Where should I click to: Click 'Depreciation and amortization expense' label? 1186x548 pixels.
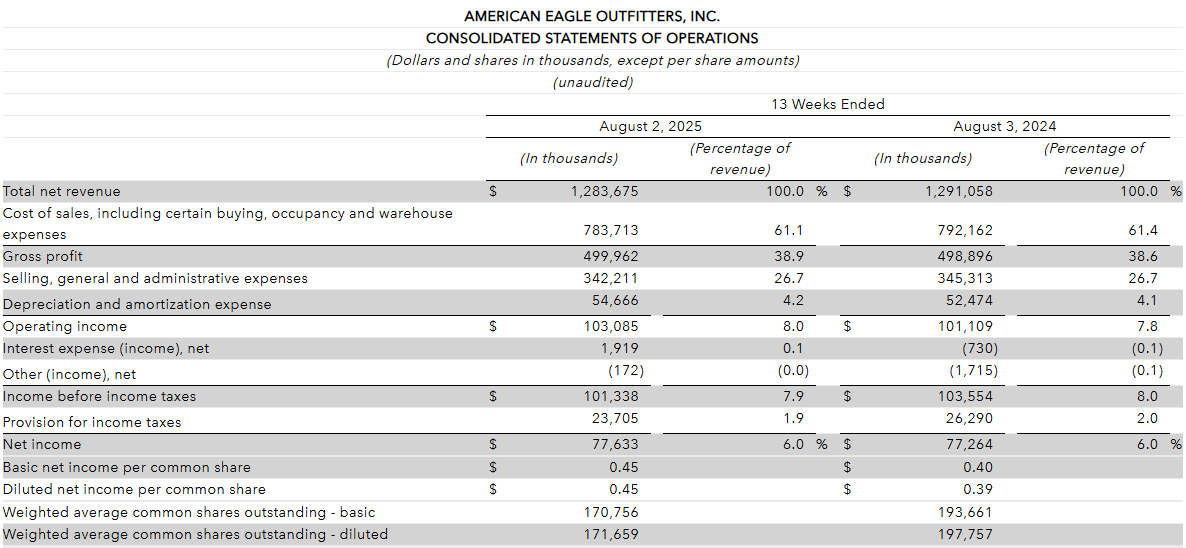point(137,304)
